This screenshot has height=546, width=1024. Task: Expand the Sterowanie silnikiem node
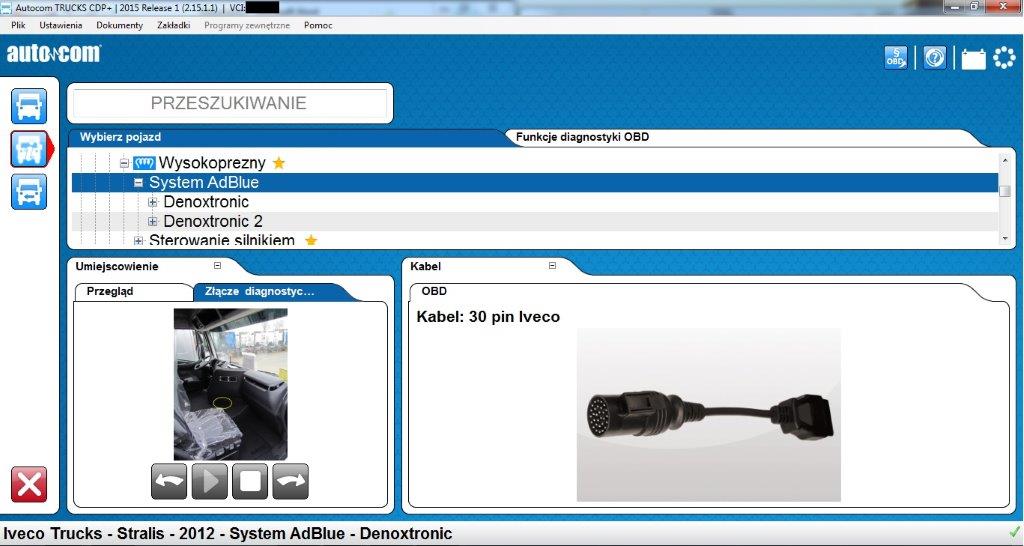138,241
